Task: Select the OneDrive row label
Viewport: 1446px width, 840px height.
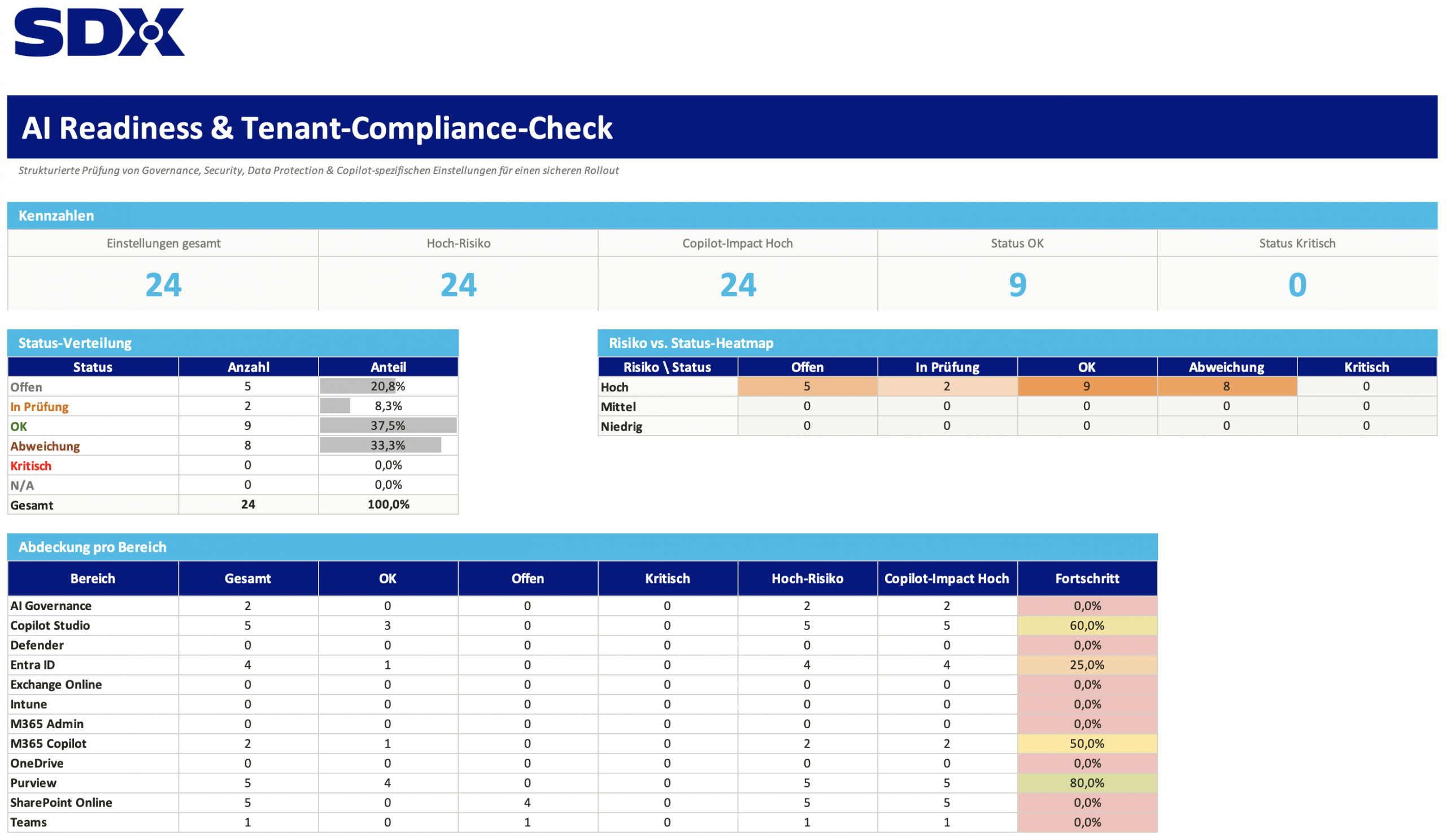Action: (37, 763)
